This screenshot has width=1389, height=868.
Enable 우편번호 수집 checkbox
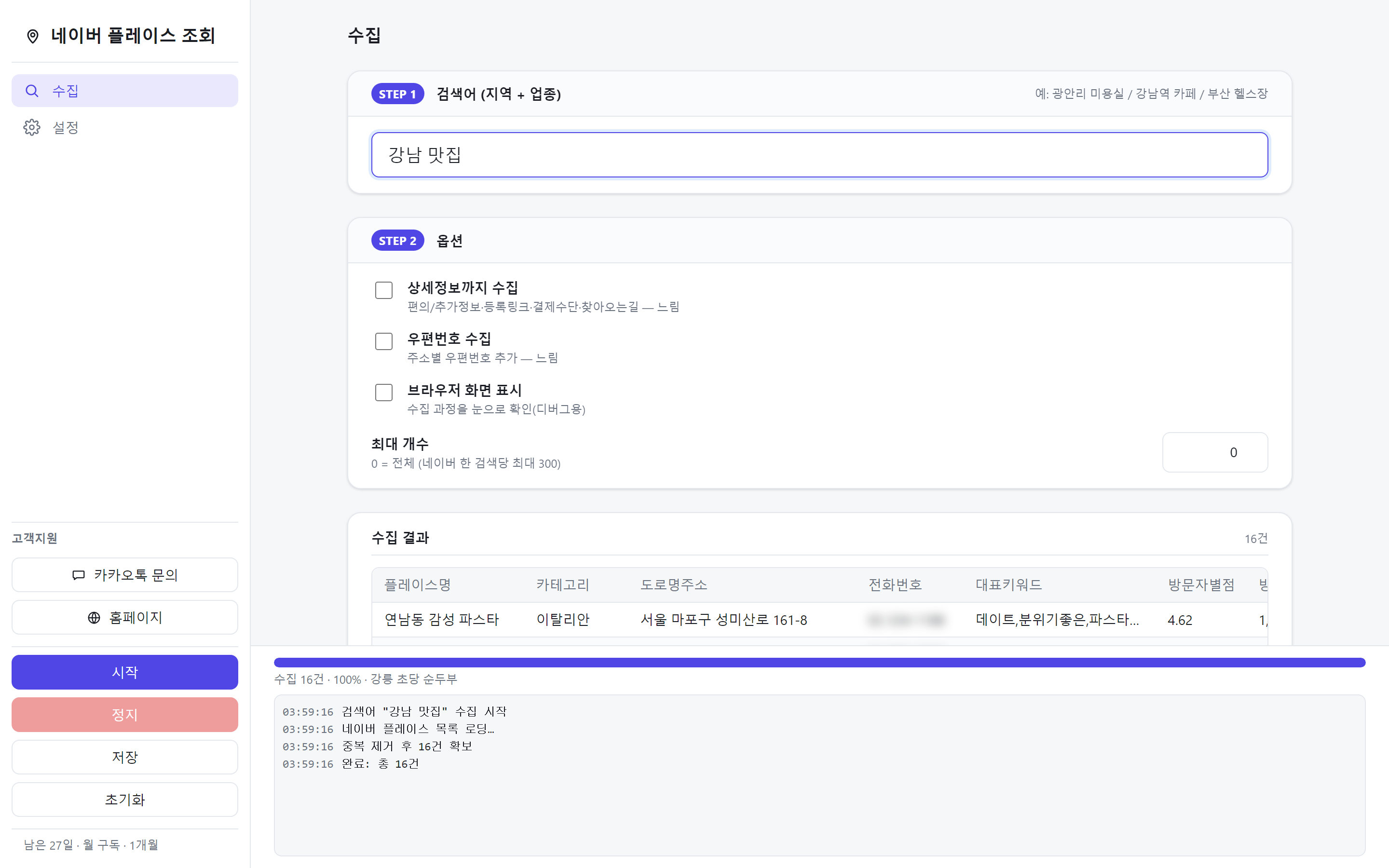383,341
